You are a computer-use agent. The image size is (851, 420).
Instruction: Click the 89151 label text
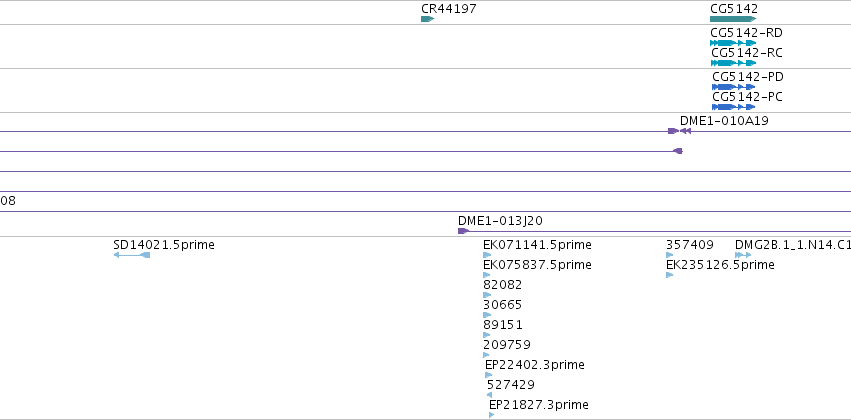[503, 325]
